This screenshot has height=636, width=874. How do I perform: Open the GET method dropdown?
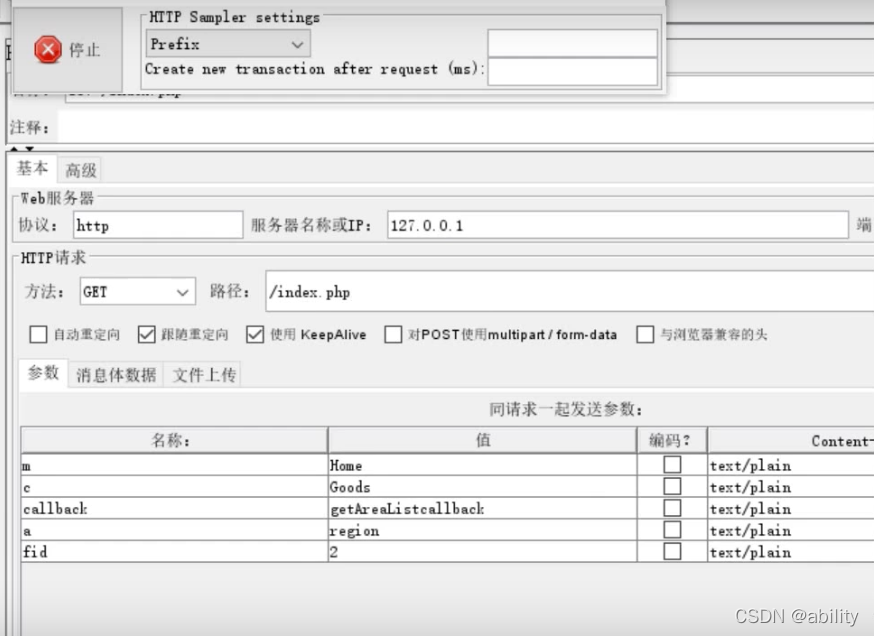(138, 292)
